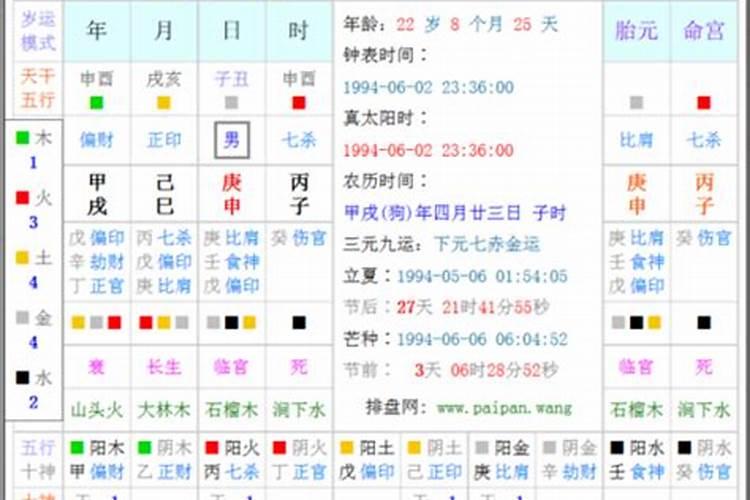Click the 阳水 壬 食神 cell
Image resolution: width=750 pixels, height=500 pixels.
click(x=637, y=460)
